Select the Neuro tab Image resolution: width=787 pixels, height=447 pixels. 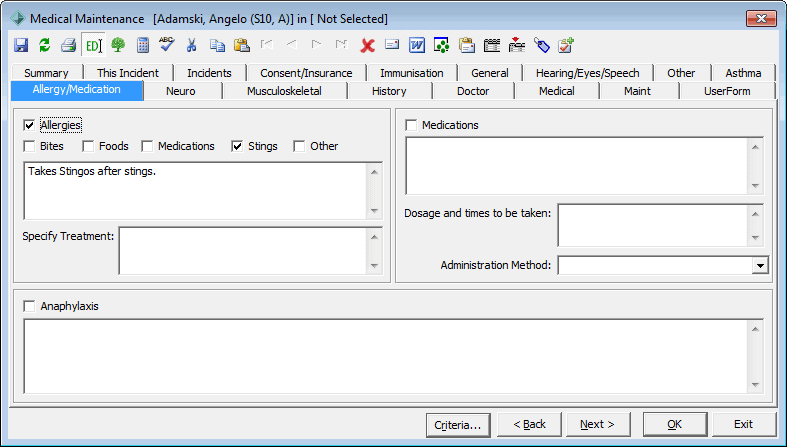pyautogui.click(x=181, y=91)
